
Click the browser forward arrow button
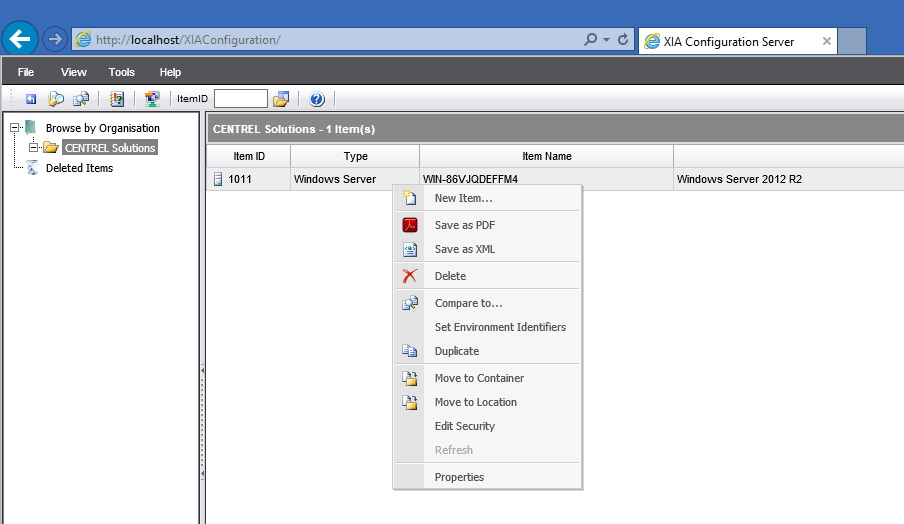point(55,39)
